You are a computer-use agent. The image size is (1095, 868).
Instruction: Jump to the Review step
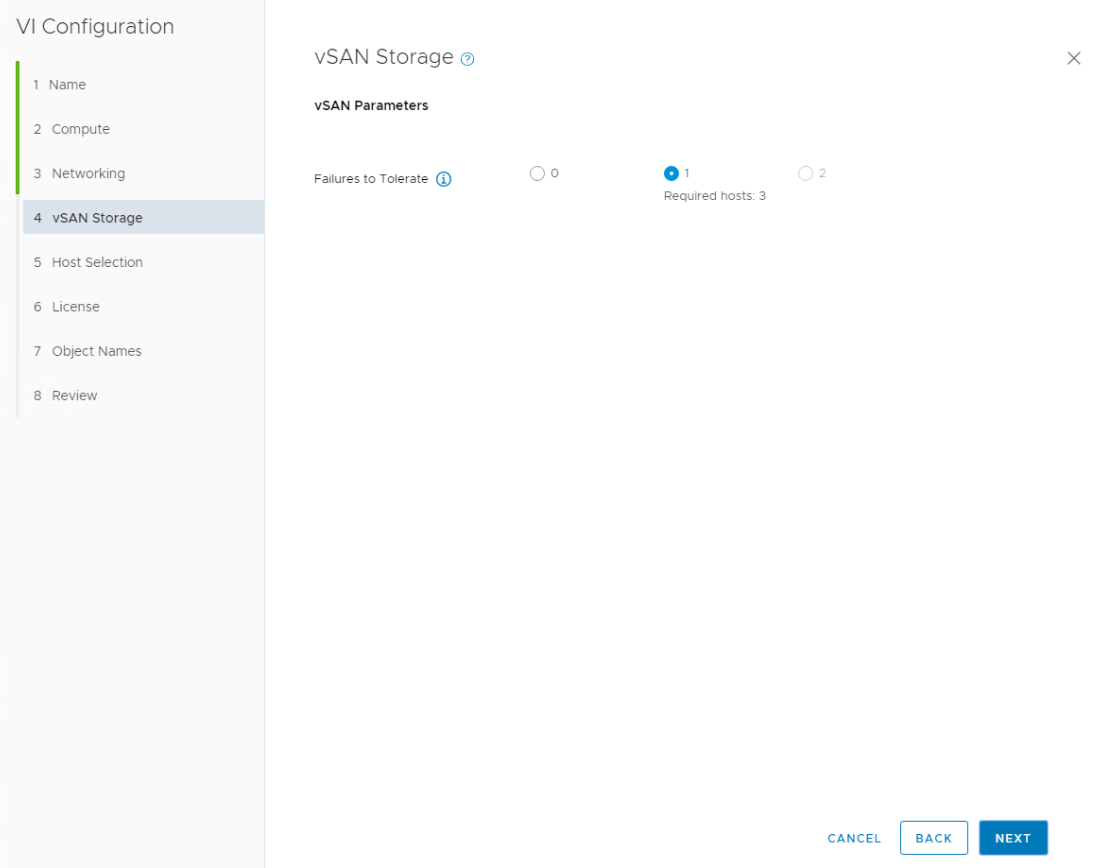coord(74,396)
